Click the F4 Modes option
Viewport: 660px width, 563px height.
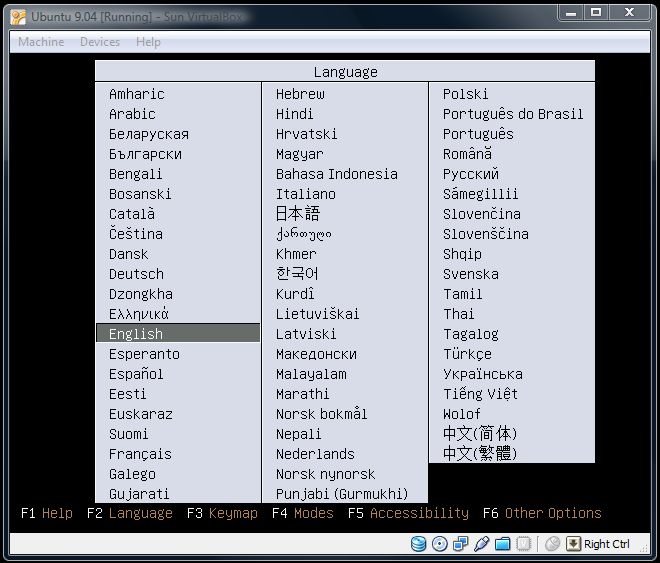[x=303, y=513]
